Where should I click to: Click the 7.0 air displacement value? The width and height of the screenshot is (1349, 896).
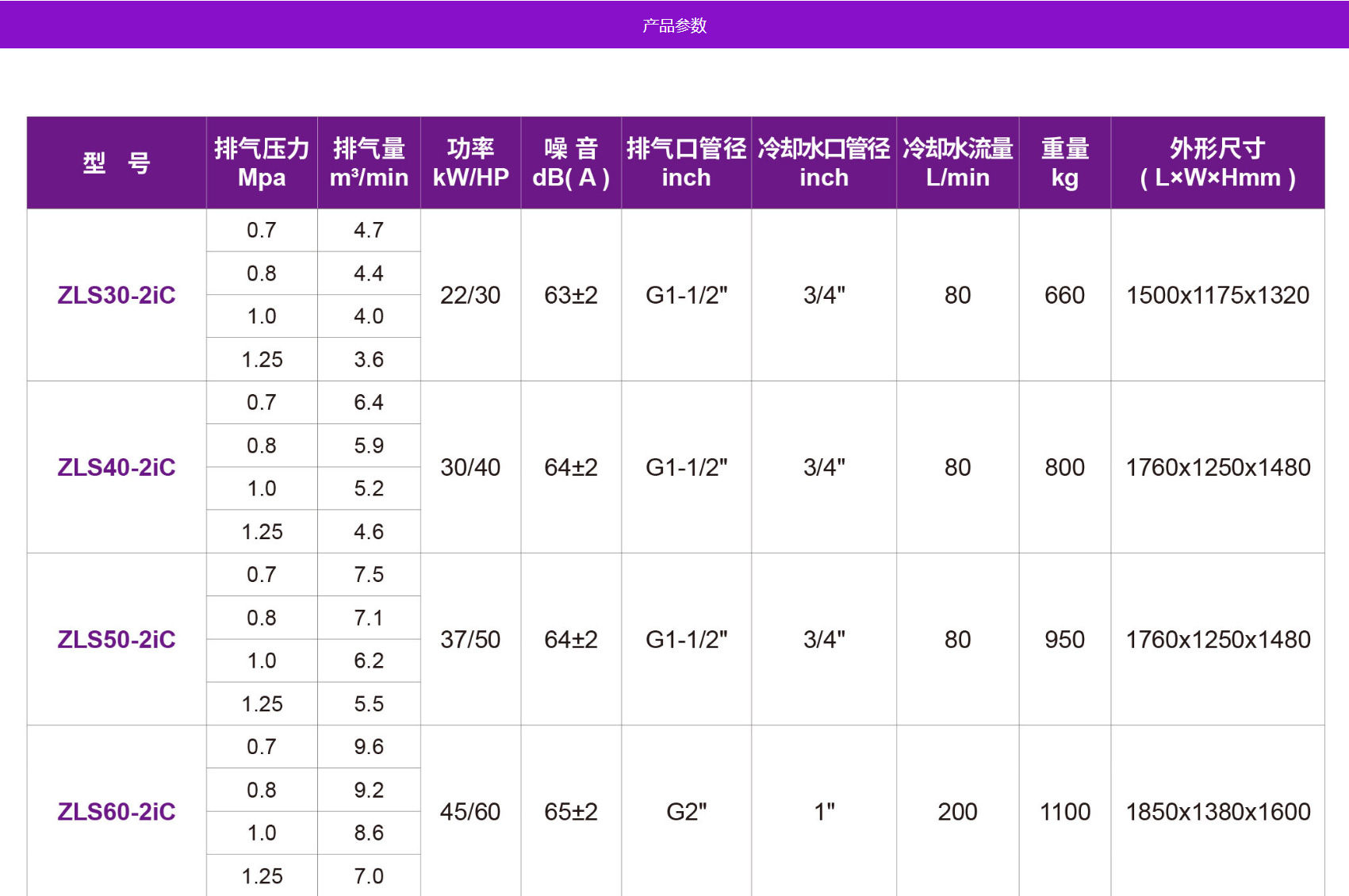(369, 875)
